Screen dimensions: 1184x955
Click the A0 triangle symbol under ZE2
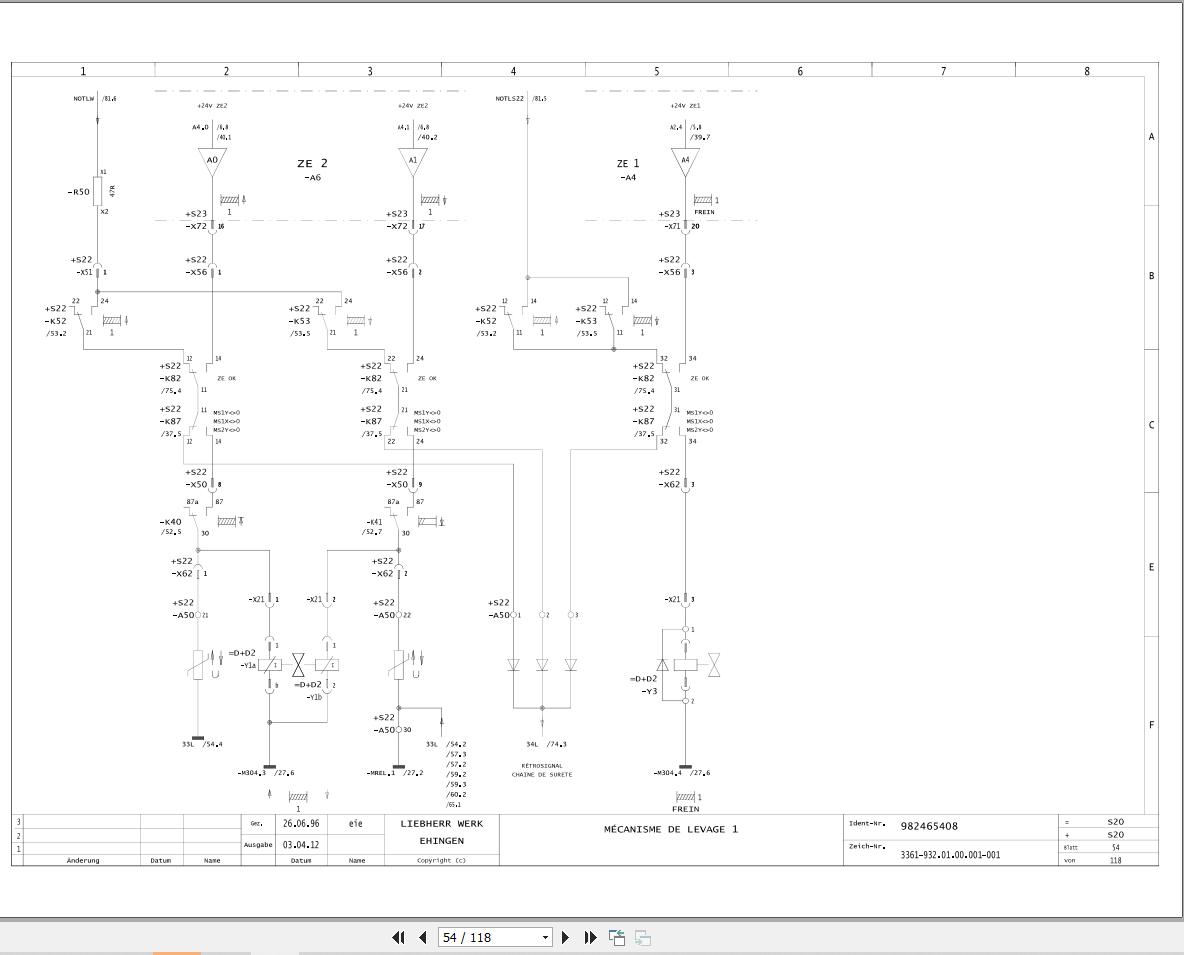(x=212, y=160)
